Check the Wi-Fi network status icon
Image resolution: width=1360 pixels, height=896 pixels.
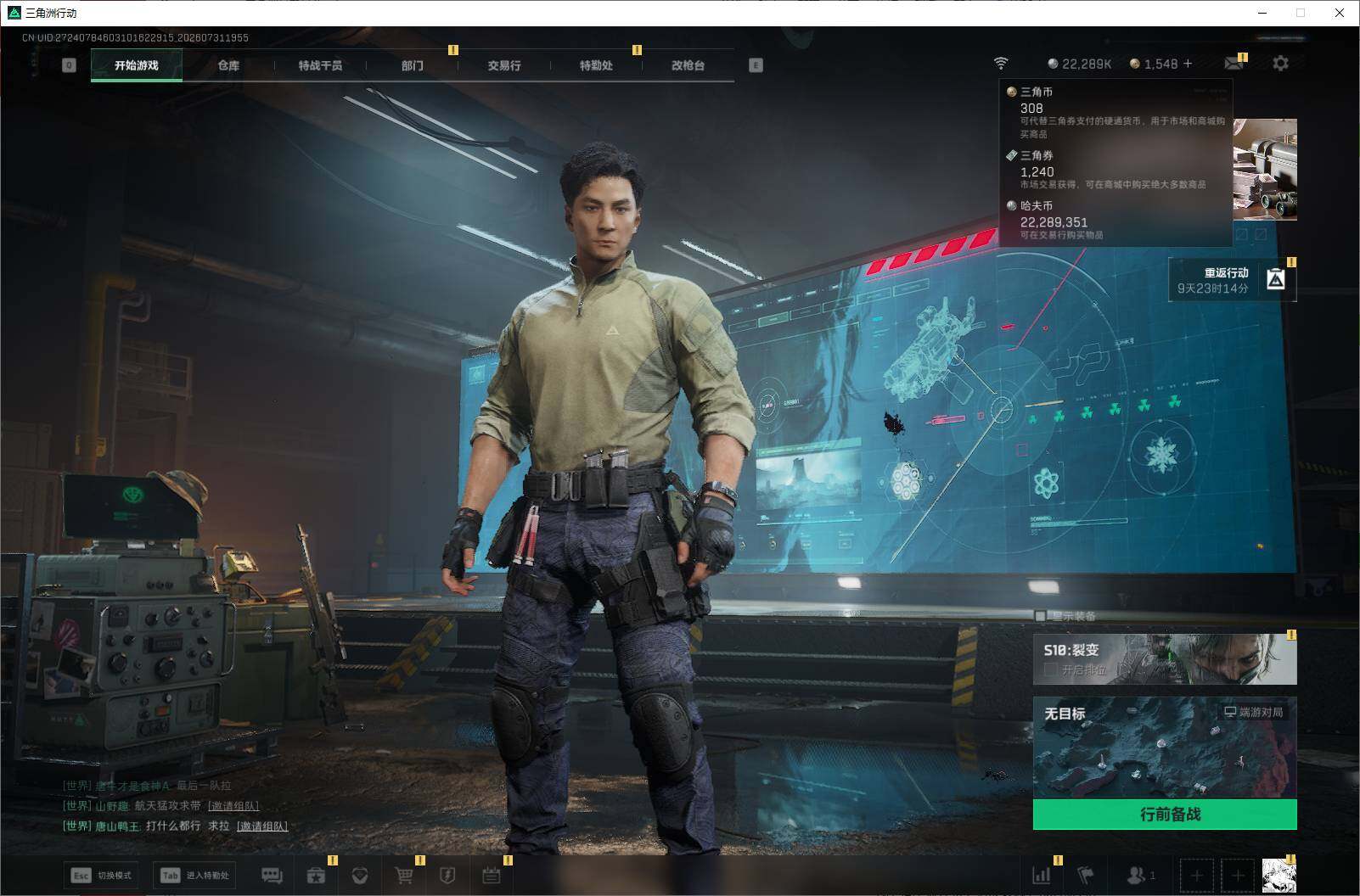[x=1001, y=64]
